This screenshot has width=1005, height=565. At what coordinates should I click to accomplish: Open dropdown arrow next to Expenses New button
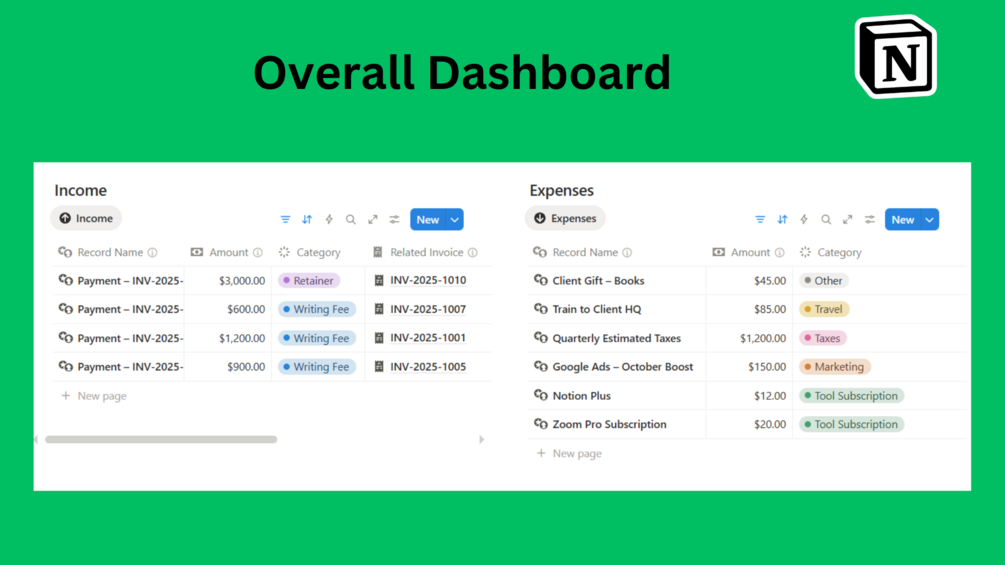(929, 220)
